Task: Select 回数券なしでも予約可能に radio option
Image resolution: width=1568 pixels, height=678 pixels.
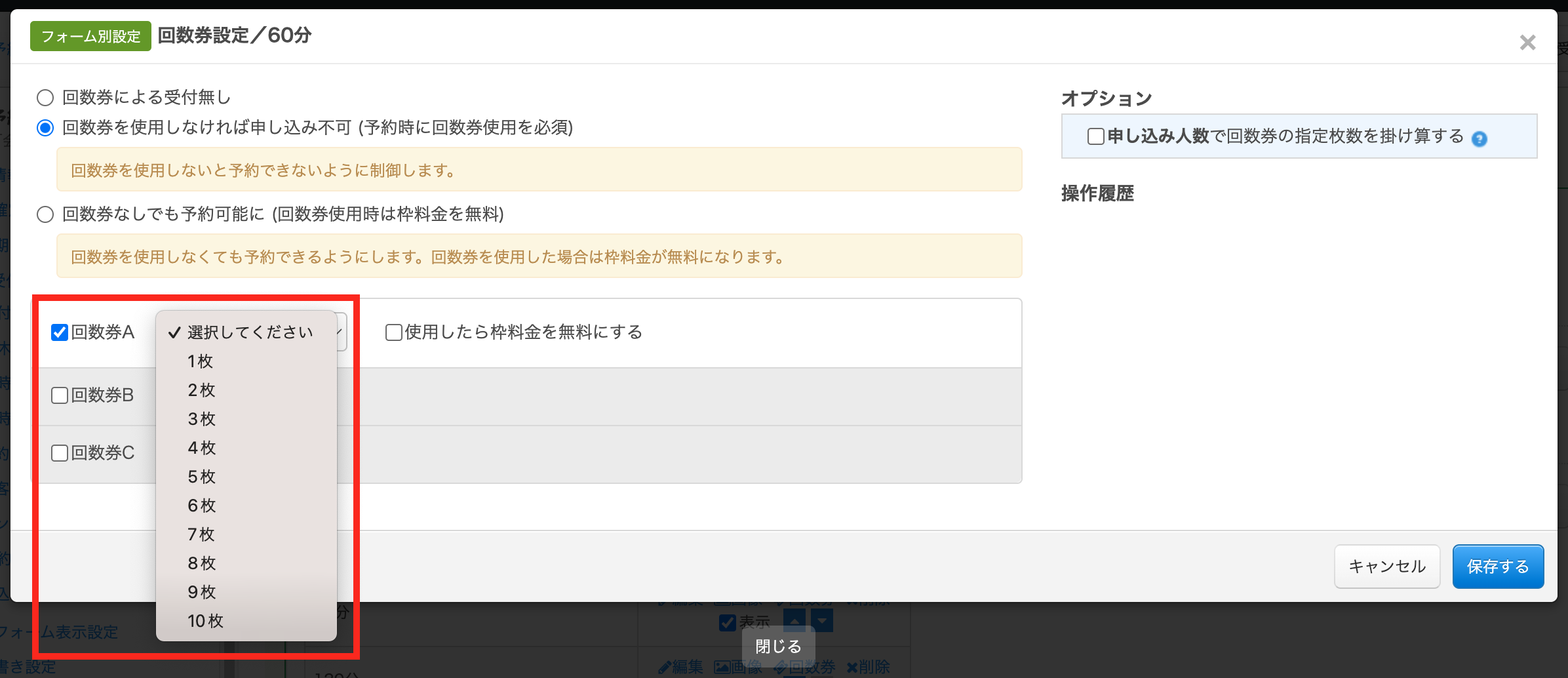Action: click(45, 214)
